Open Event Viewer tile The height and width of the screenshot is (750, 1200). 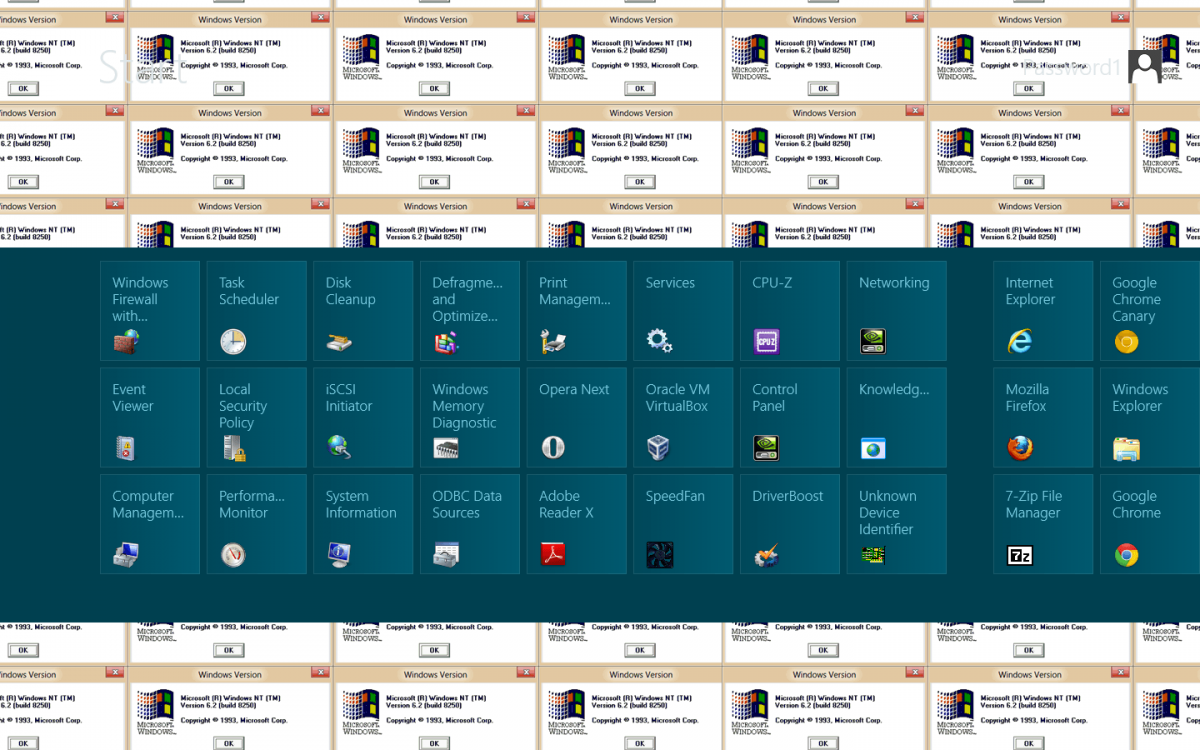(x=150, y=418)
